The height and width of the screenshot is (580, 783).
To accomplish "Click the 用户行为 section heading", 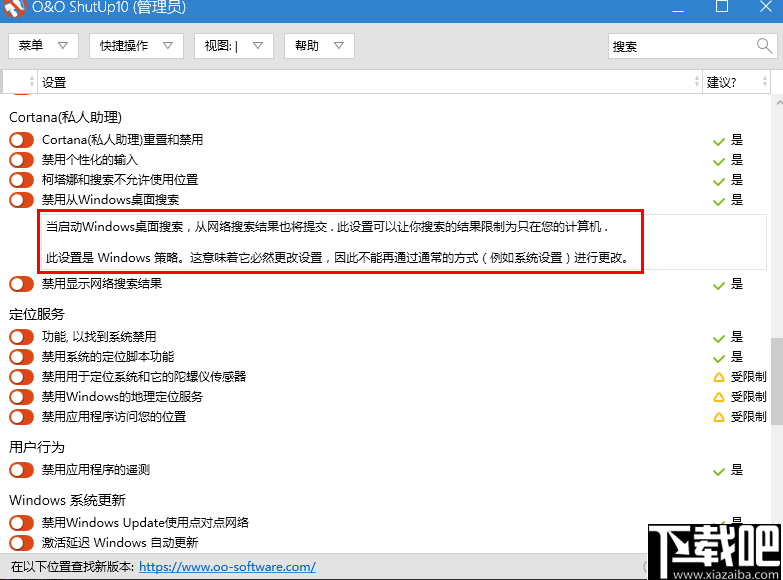I will click(x=37, y=447).
